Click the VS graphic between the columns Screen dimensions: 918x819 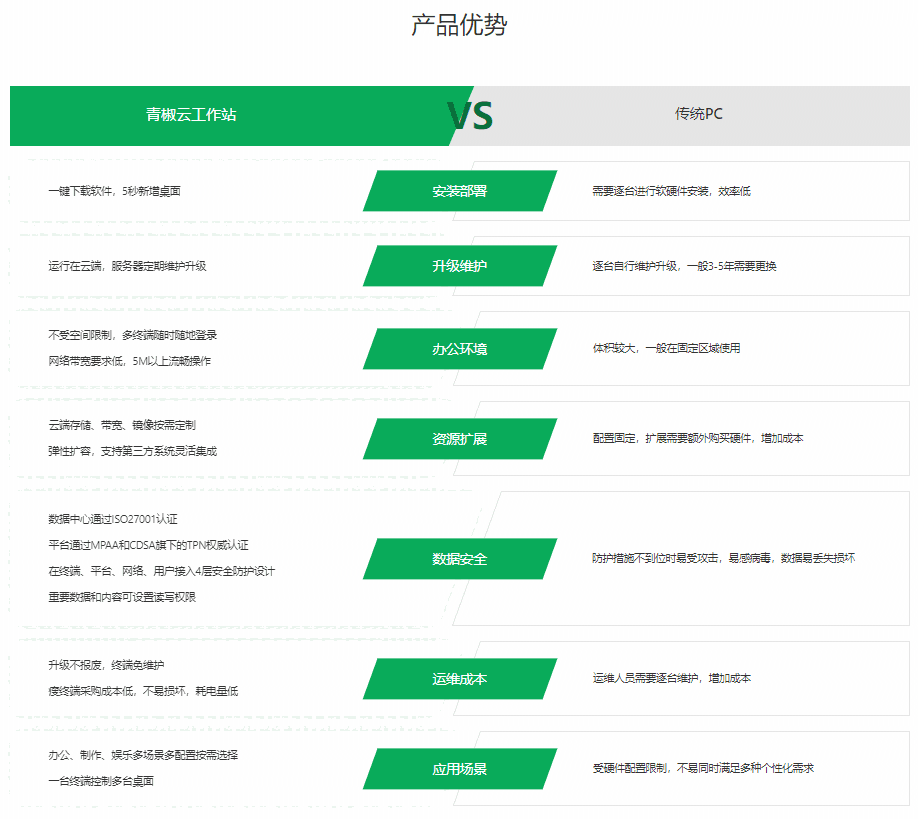tap(470, 116)
